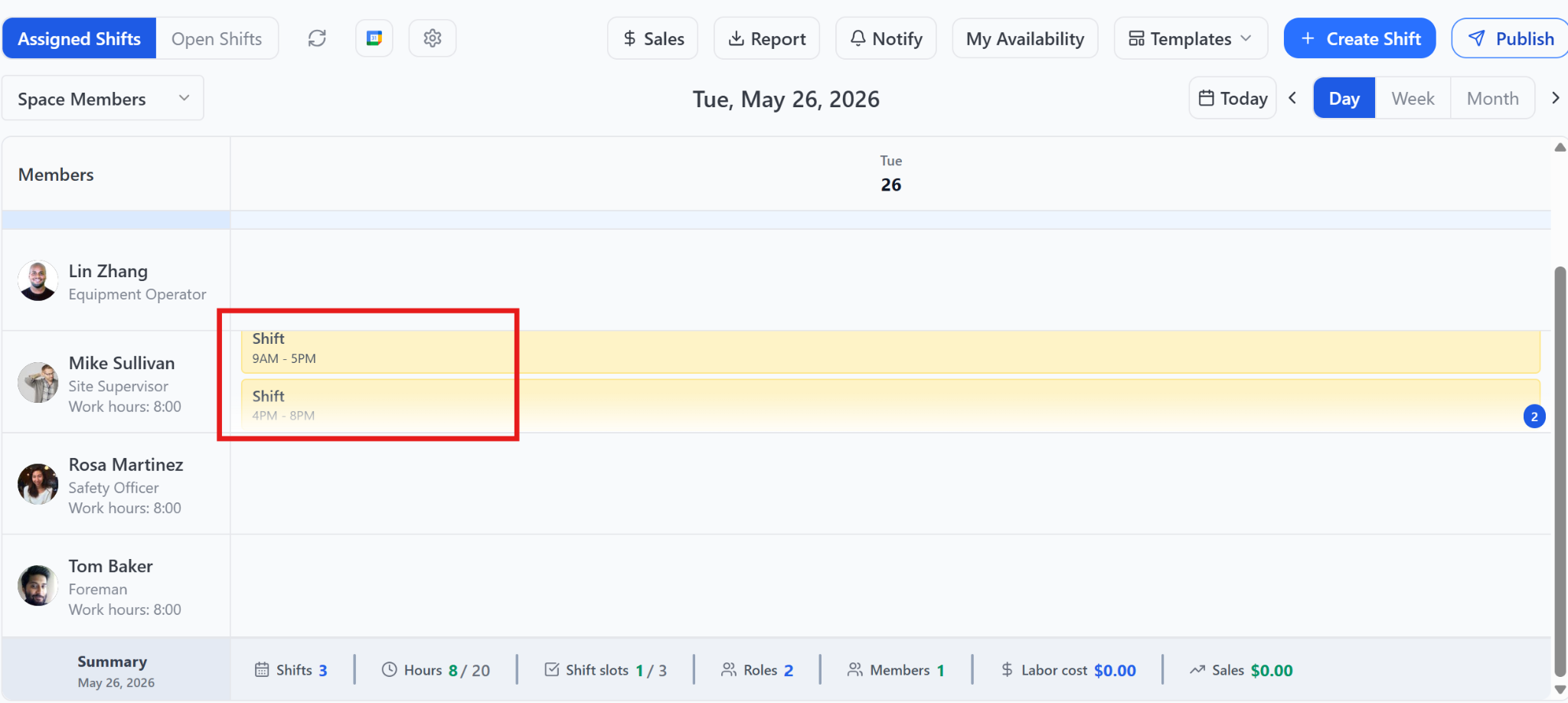Publish the schedule

tap(1511, 38)
